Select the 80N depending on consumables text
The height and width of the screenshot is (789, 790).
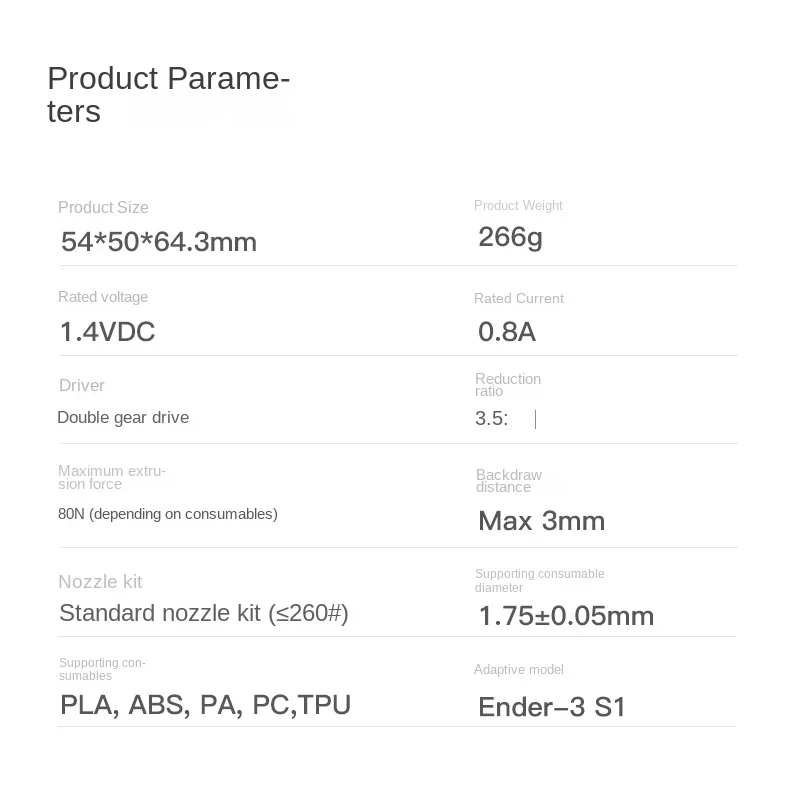(x=168, y=514)
